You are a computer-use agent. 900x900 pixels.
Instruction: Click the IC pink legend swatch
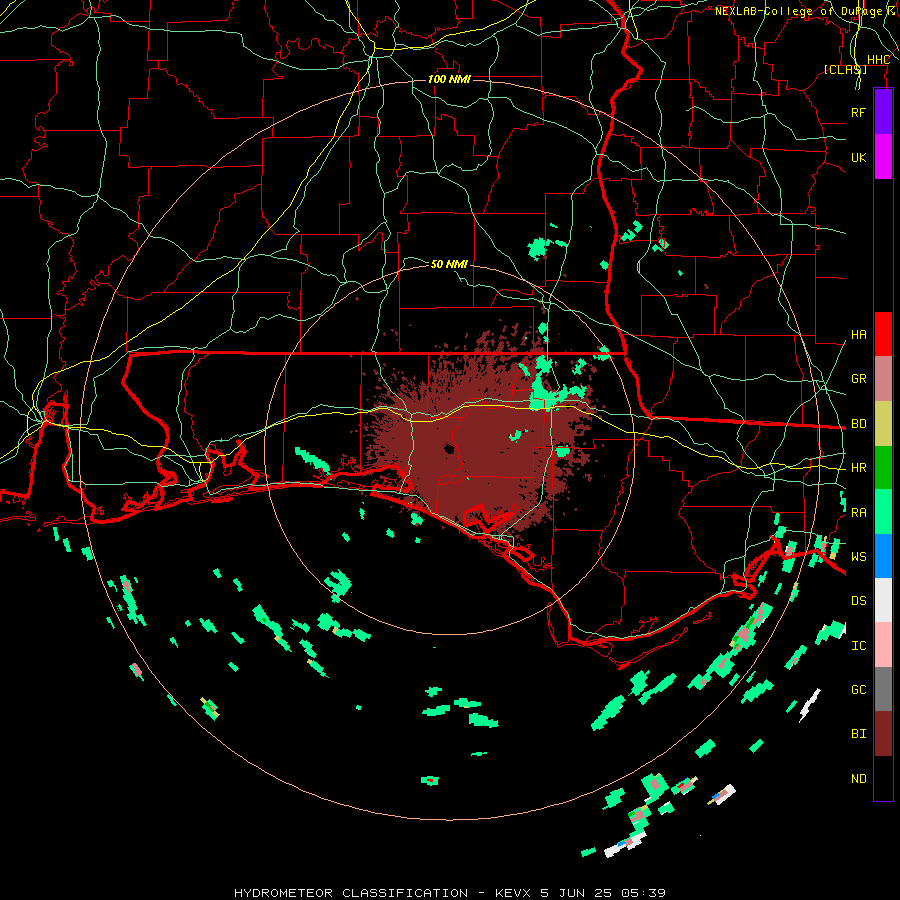click(x=883, y=645)
